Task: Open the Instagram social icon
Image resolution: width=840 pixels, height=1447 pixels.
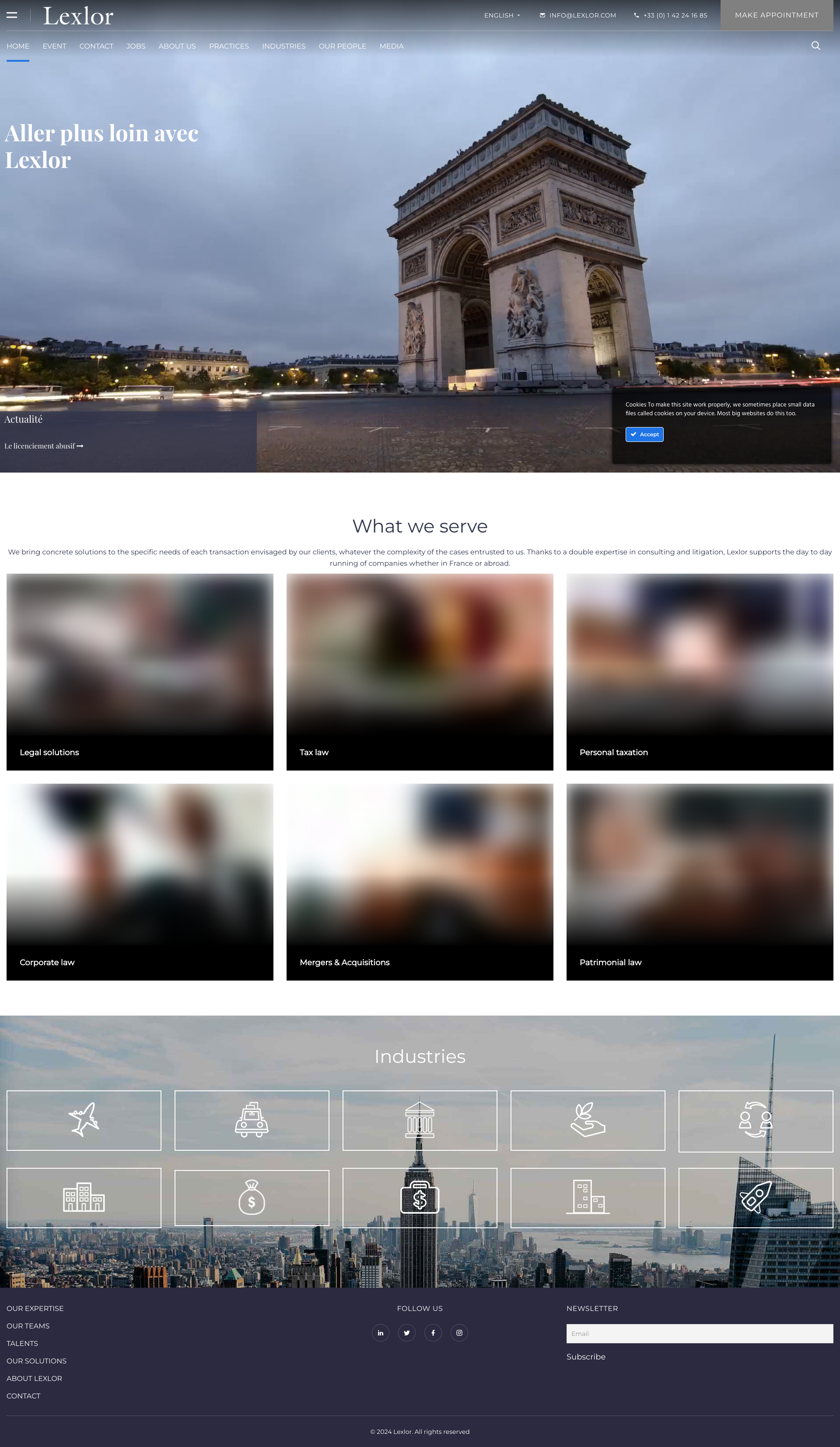Action: point(459,1333)
